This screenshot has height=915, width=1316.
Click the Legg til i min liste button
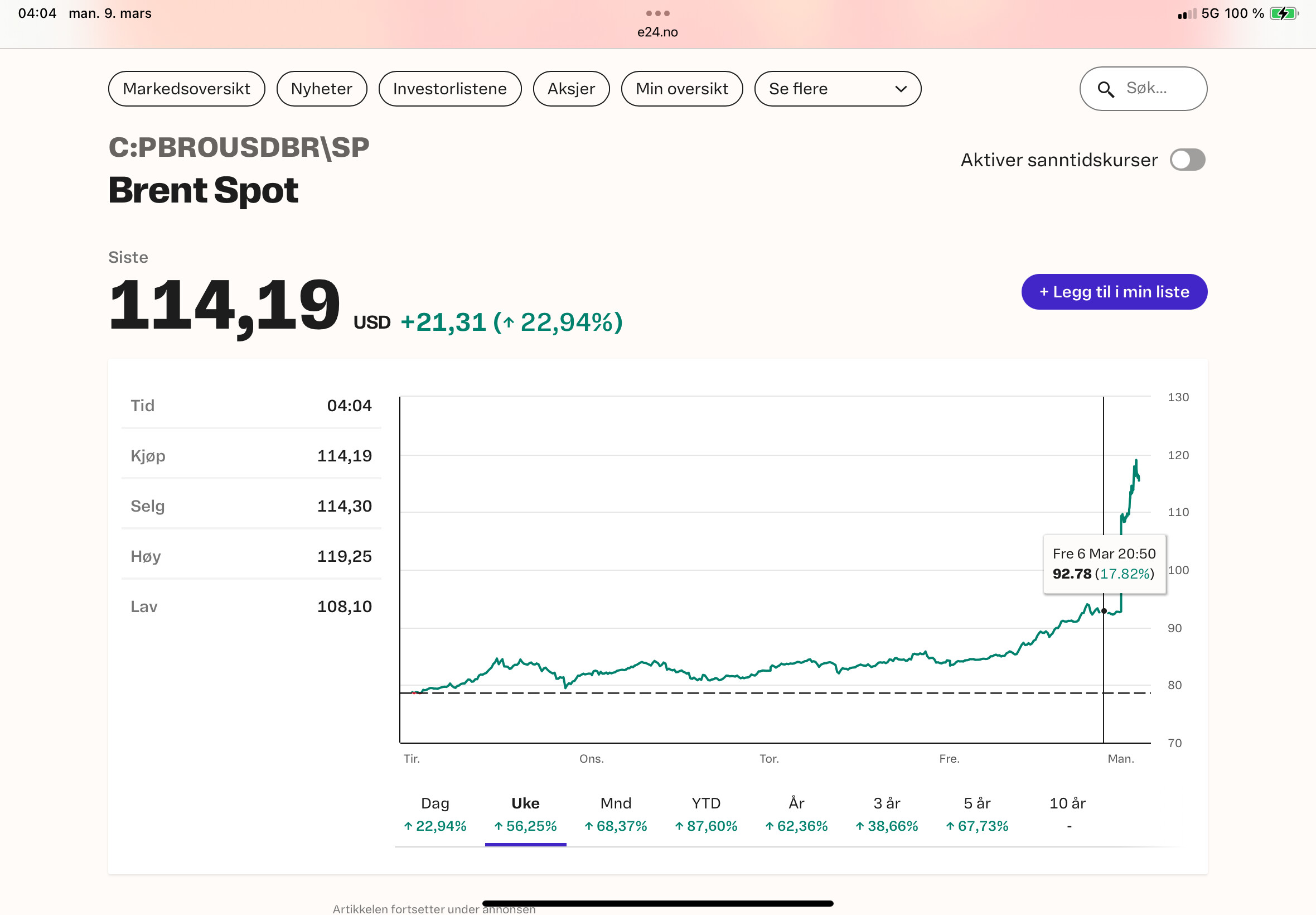[x=1114, y=292]
